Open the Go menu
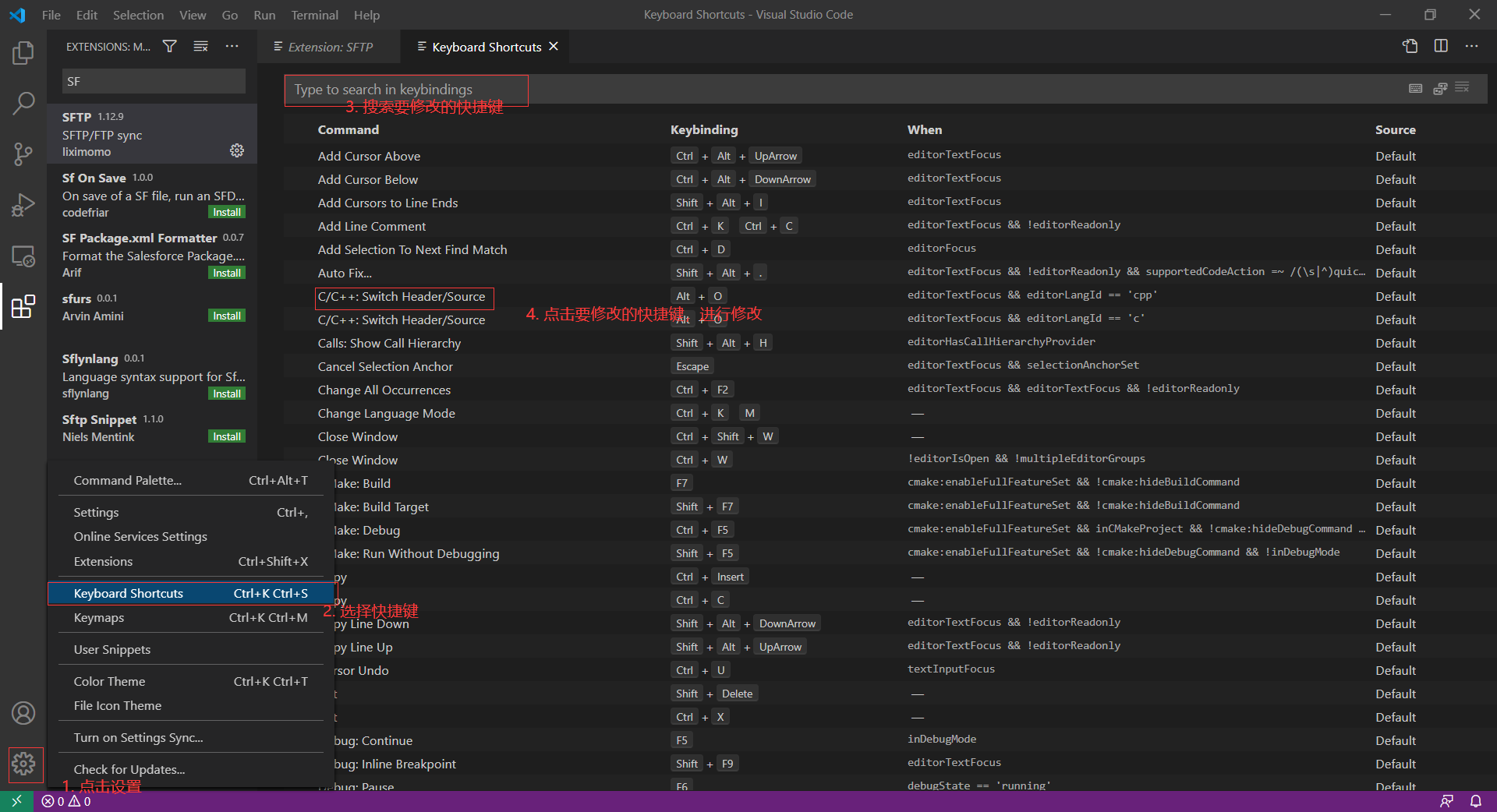The width and height of the screenshot is (1497, 812). [230, 15]
